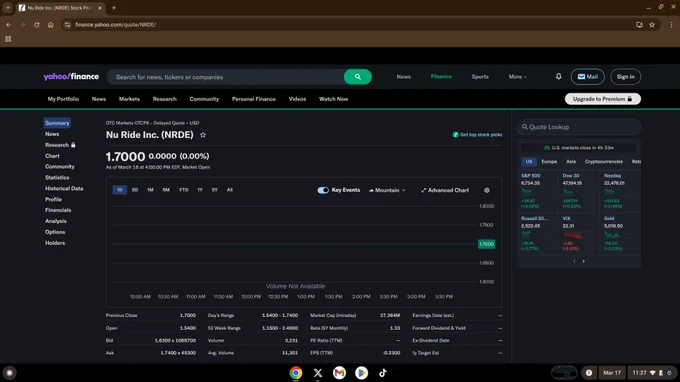Show previous market indices page arrow
The height and width of the screenshot is (382, 680).
point(574,261)
